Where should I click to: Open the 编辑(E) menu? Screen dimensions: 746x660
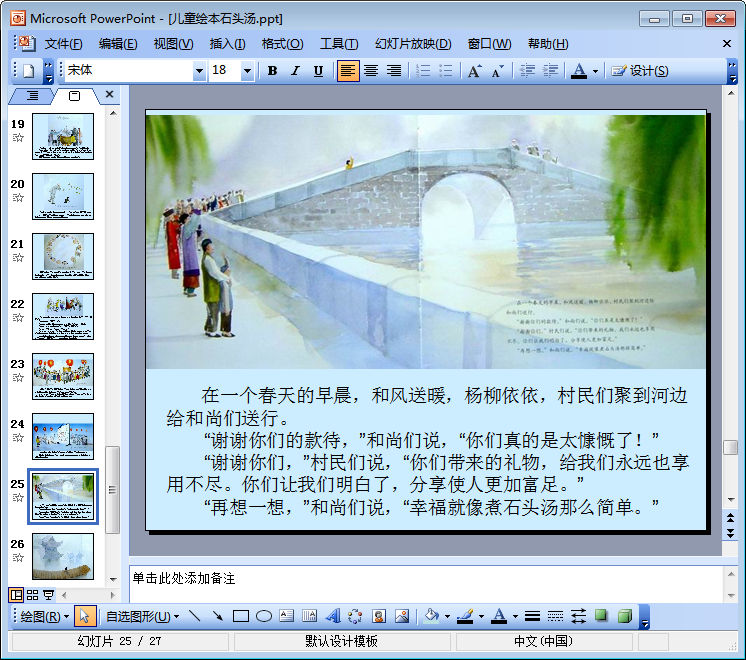118,44
